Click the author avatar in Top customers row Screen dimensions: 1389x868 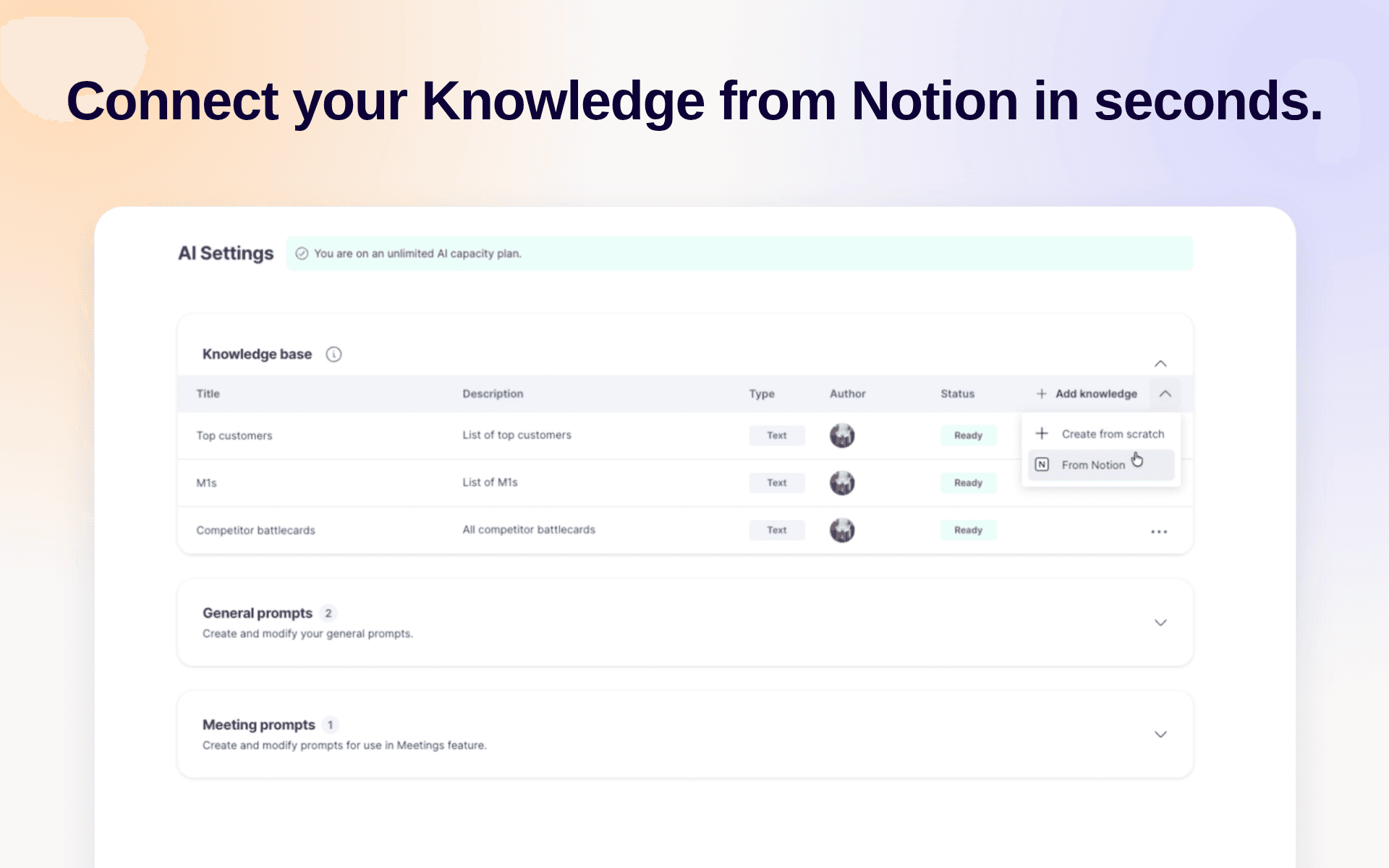[x=842, y=435]
